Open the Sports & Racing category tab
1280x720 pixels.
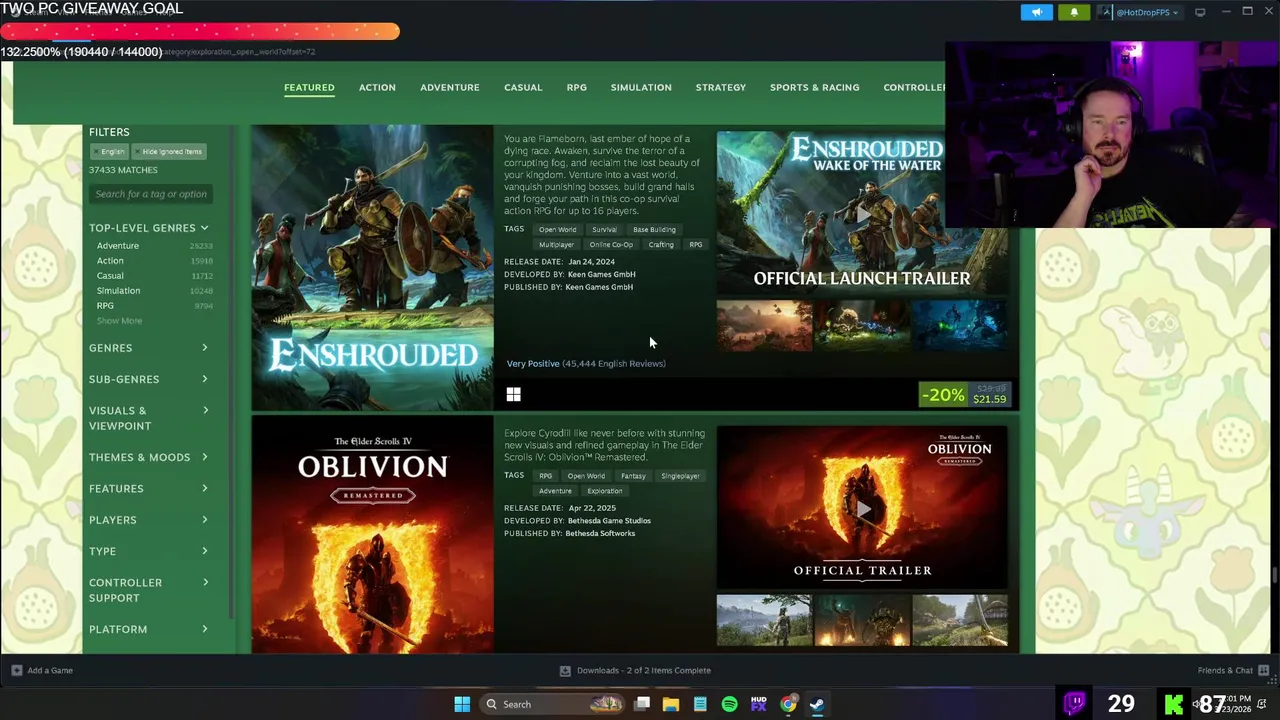(815, 87)
